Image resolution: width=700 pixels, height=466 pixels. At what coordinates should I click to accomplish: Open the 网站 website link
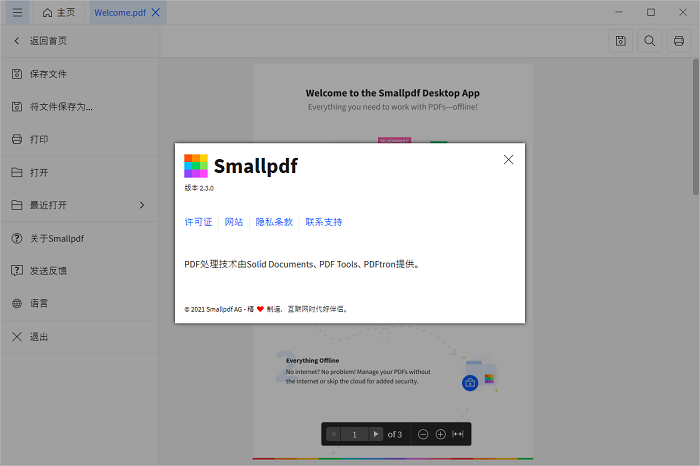coord(233,222)
